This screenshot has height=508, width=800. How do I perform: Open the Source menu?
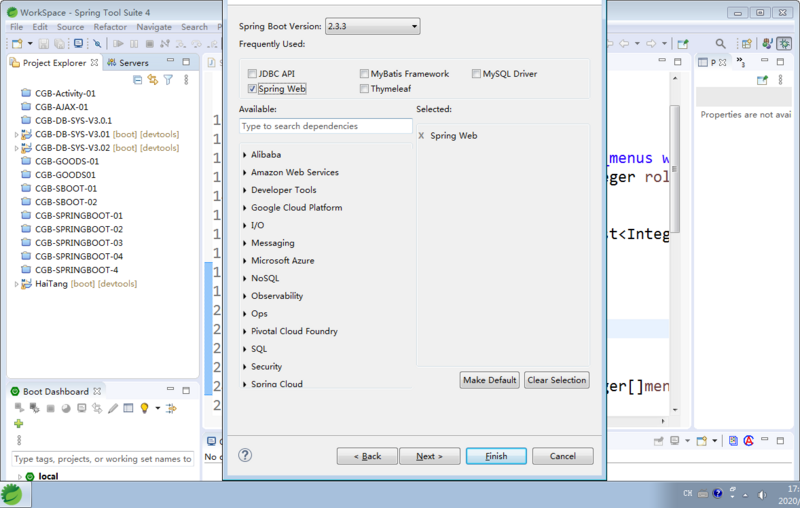pyautogui.click(x=70, y=27)
